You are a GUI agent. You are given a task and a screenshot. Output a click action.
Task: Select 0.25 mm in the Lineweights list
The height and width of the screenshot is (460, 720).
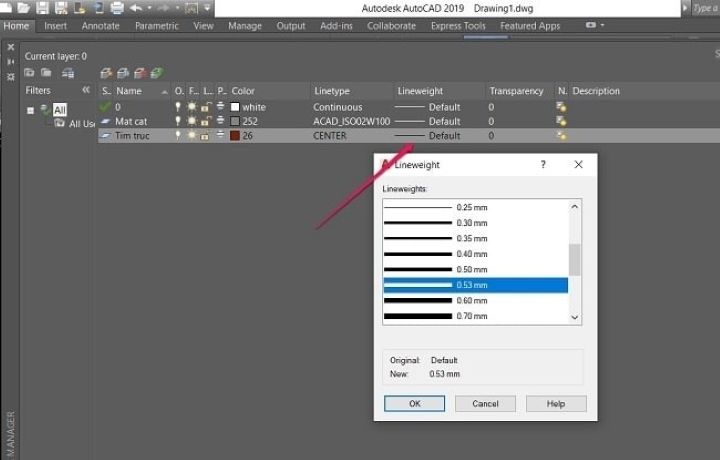tap(475, 208)
